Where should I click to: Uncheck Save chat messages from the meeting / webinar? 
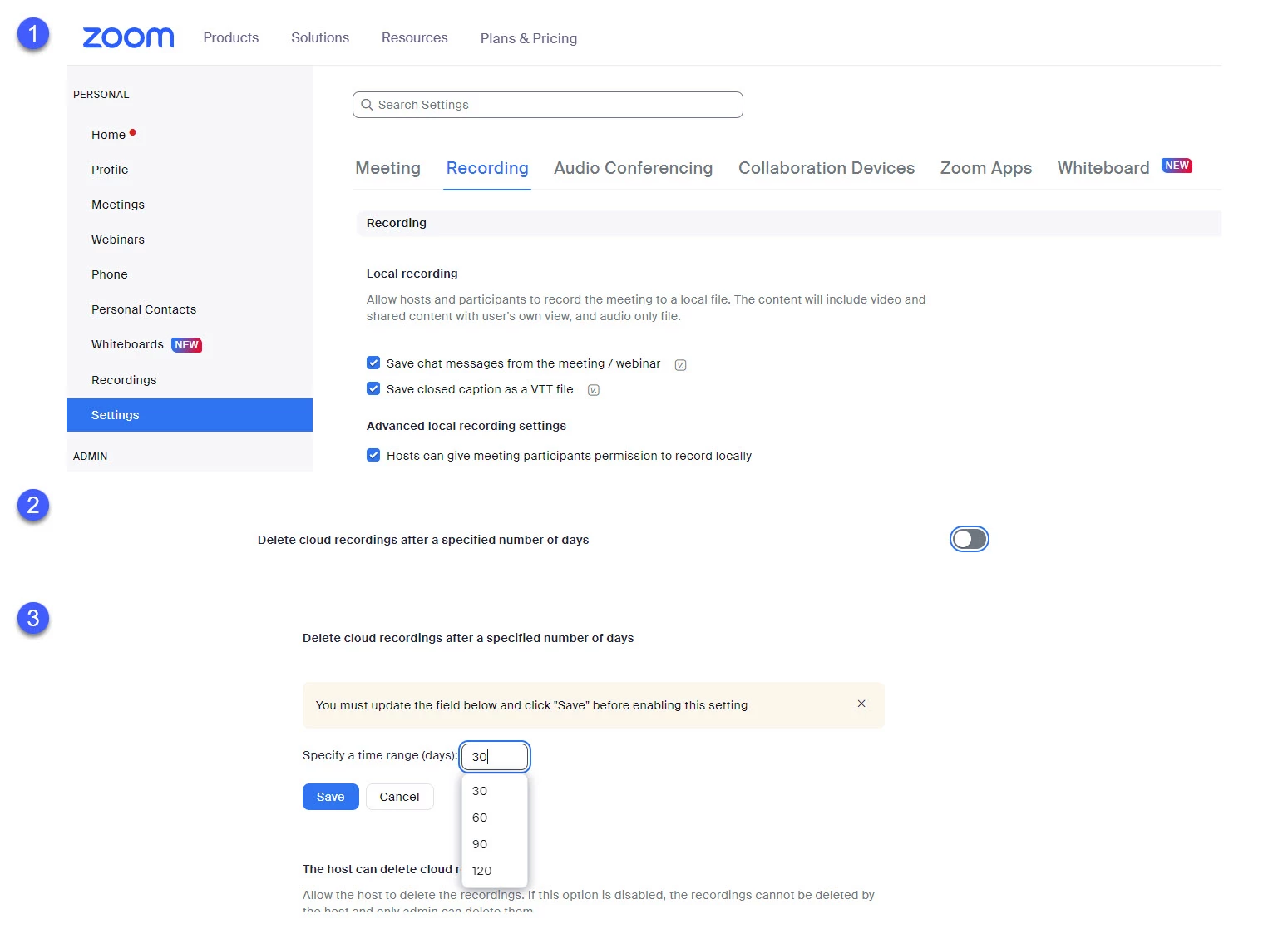point(373,363)
